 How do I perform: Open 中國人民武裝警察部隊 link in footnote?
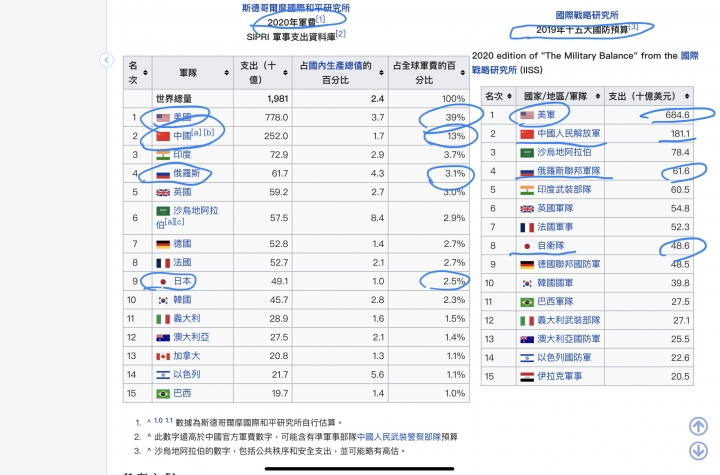coord(399,437)
